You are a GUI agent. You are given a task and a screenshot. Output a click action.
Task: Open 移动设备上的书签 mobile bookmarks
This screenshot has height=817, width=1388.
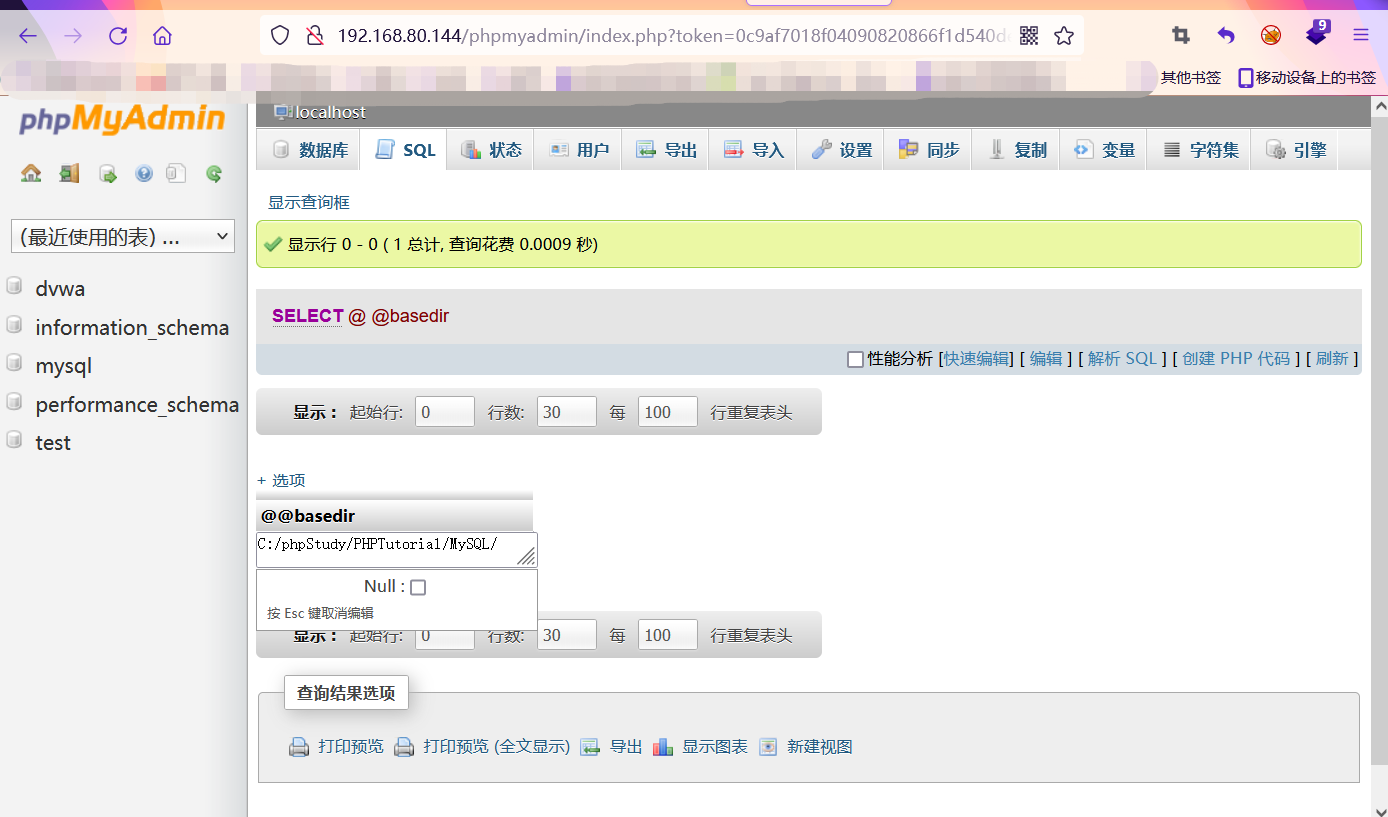[1307, 77]
